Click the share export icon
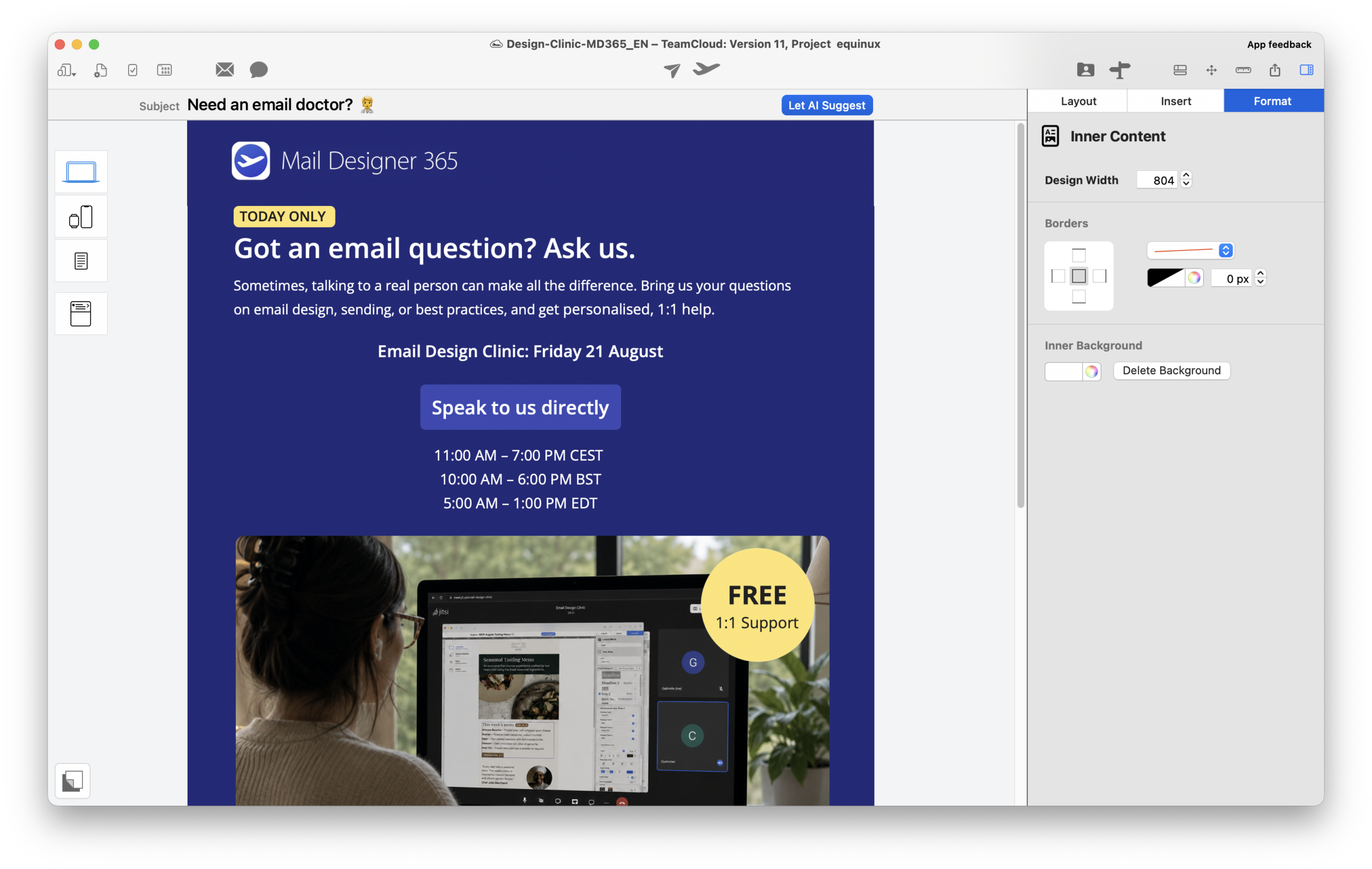 click(1275, 70)
